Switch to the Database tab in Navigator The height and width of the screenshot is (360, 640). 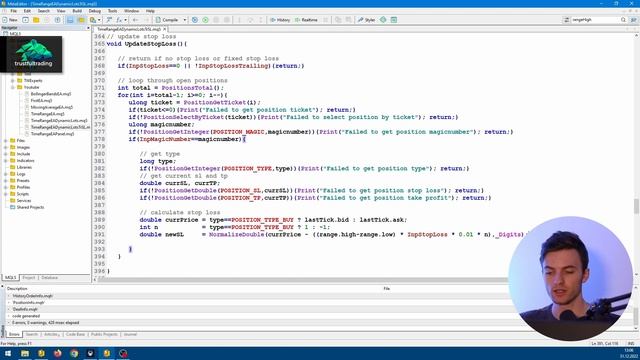(49, 278)
